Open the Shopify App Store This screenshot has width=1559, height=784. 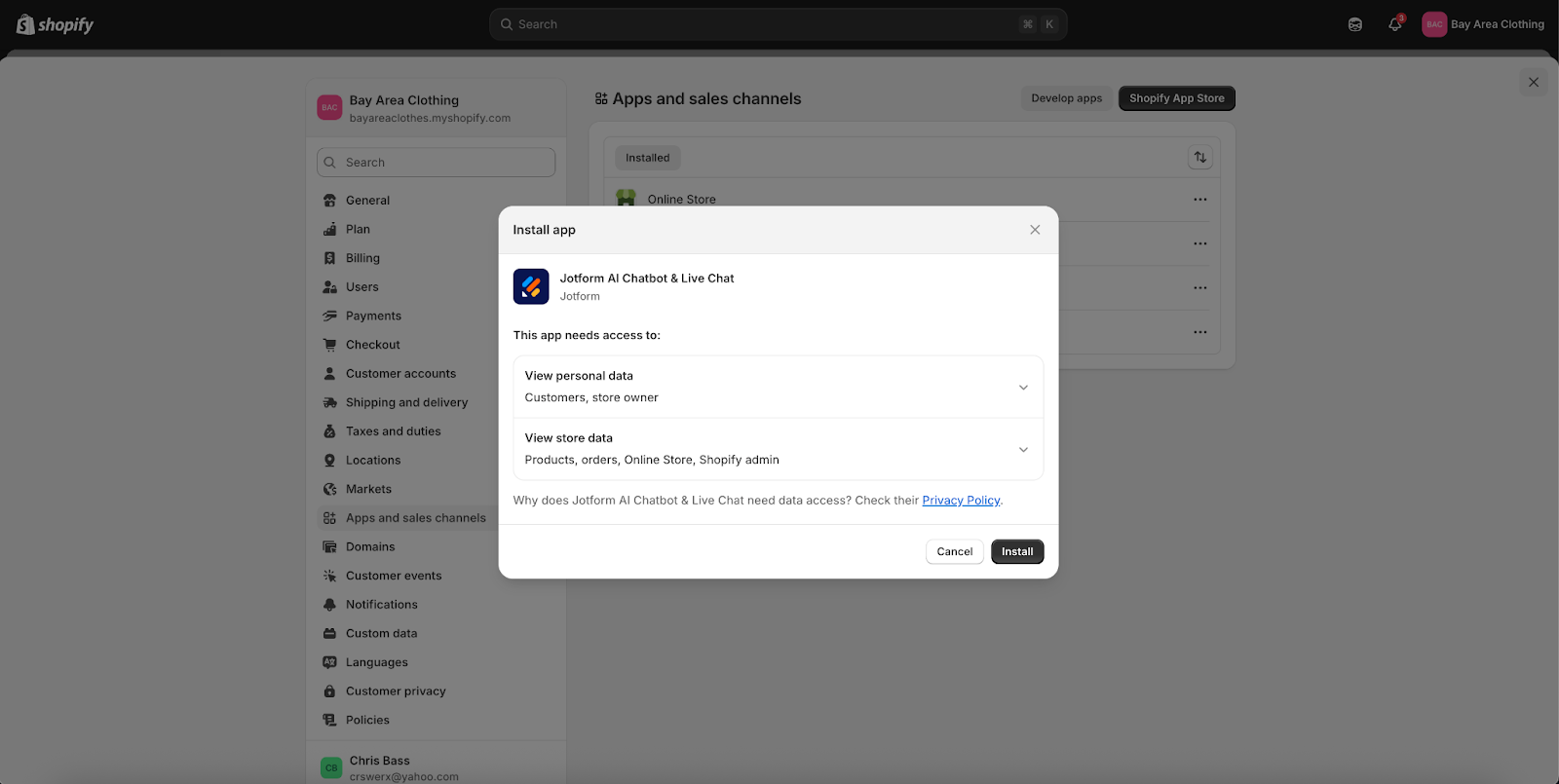coord(1177,98)
